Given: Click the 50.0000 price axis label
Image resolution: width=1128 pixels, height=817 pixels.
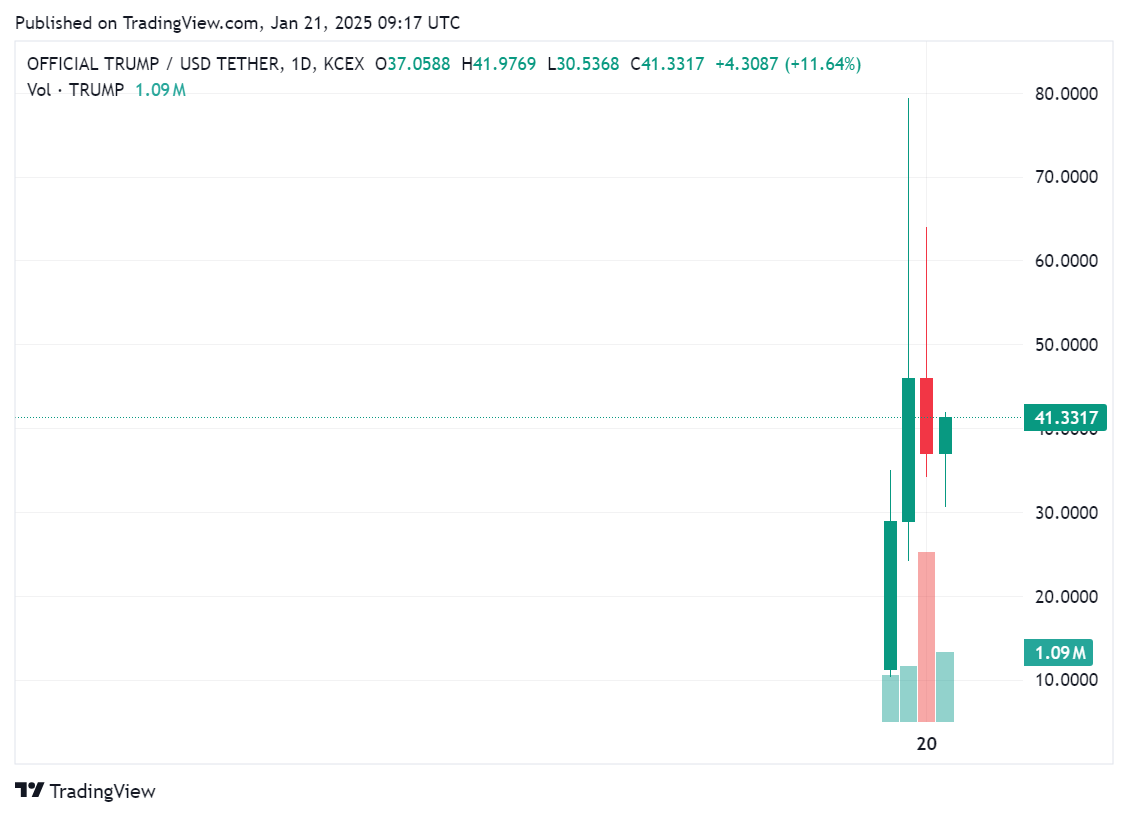Looking at the screenshot, I should click(x=1066, y=345).
